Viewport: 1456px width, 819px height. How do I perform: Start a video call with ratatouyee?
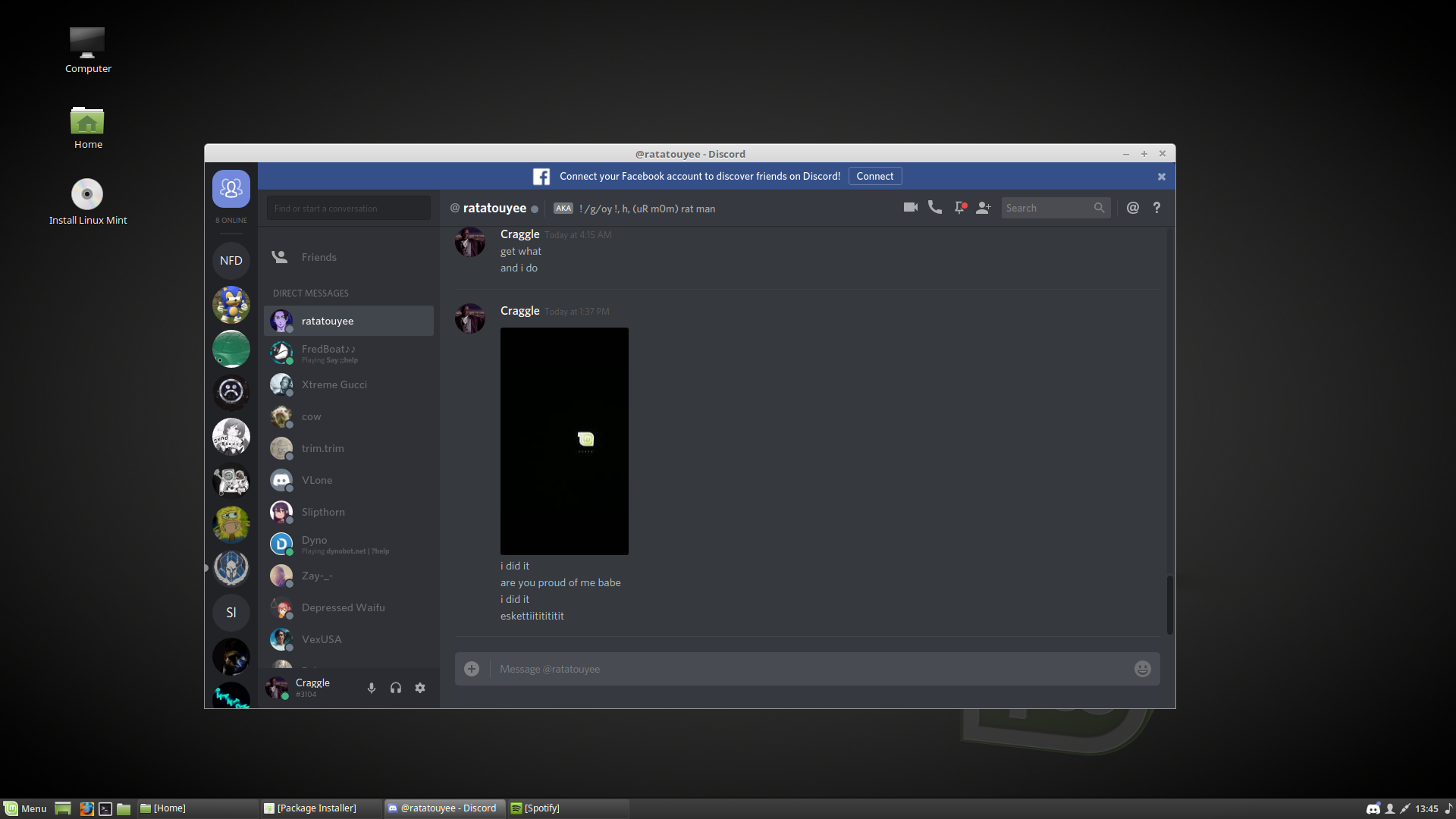(x=910, y=207)
